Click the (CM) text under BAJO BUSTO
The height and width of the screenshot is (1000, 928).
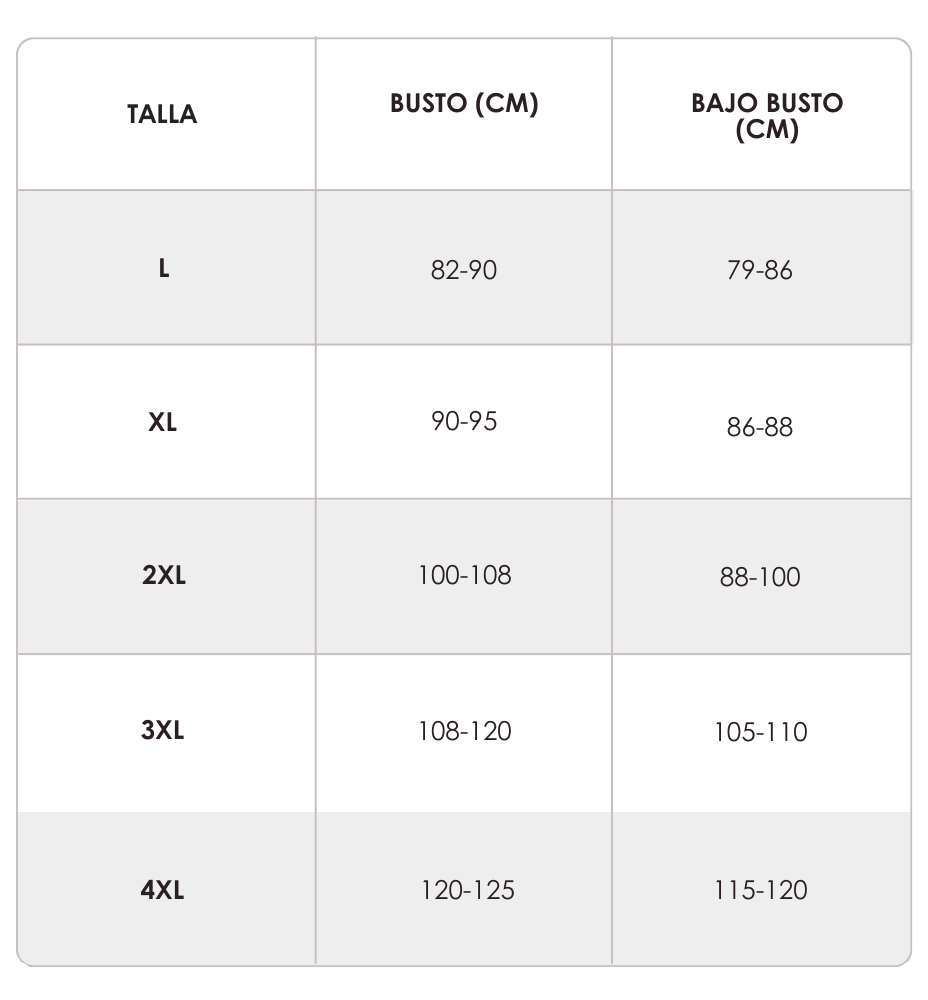(767, 130)
